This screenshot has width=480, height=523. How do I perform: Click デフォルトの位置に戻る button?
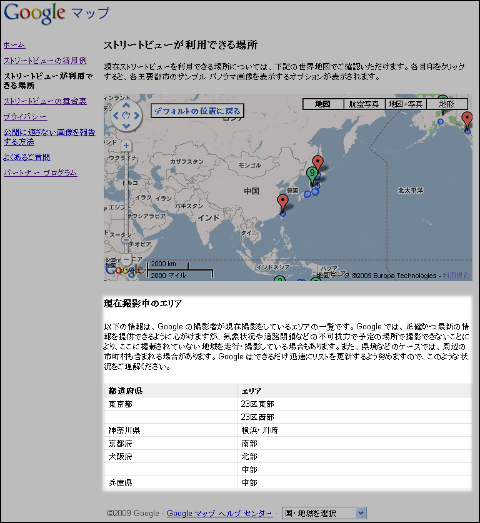point(197,111)
